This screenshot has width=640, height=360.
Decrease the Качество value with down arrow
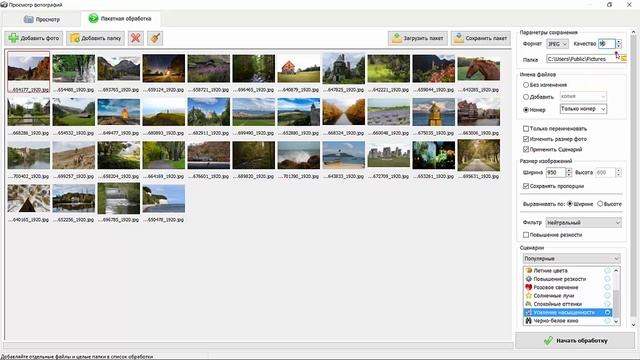619,46
